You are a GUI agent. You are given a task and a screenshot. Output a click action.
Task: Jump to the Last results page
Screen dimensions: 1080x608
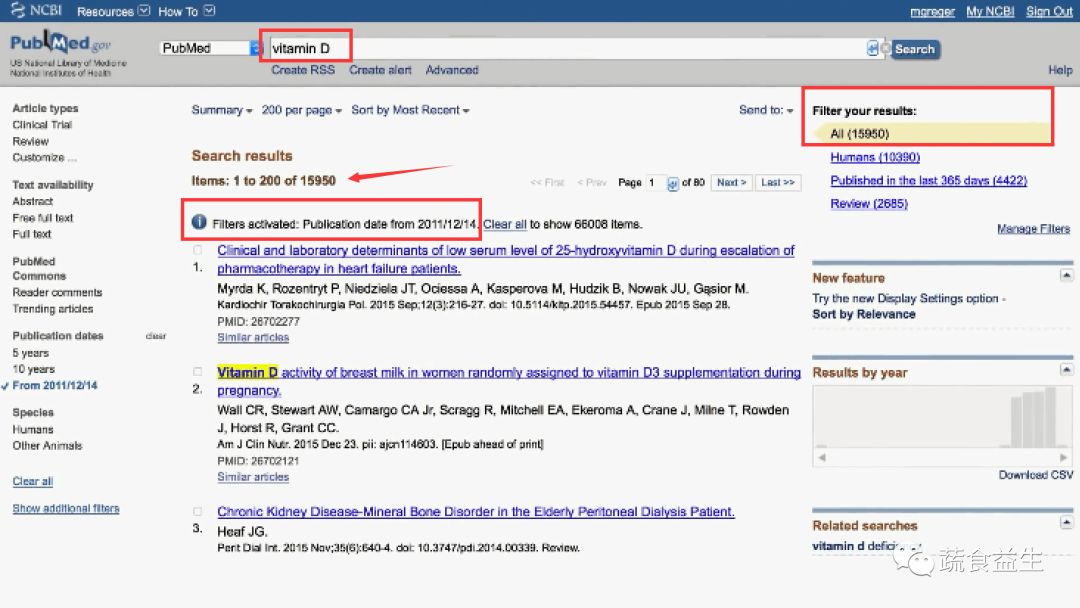[778, 182]
